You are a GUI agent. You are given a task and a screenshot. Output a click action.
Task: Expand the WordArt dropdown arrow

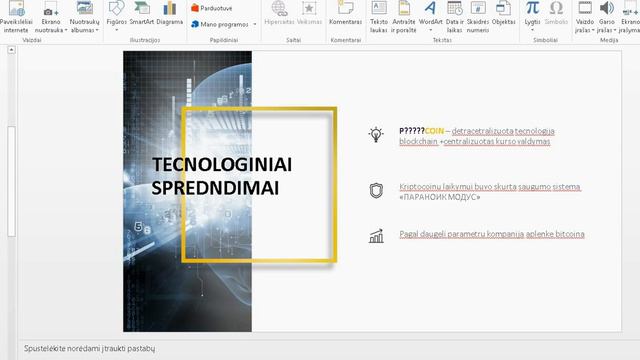pyautogui.click(x=431, y=30)
